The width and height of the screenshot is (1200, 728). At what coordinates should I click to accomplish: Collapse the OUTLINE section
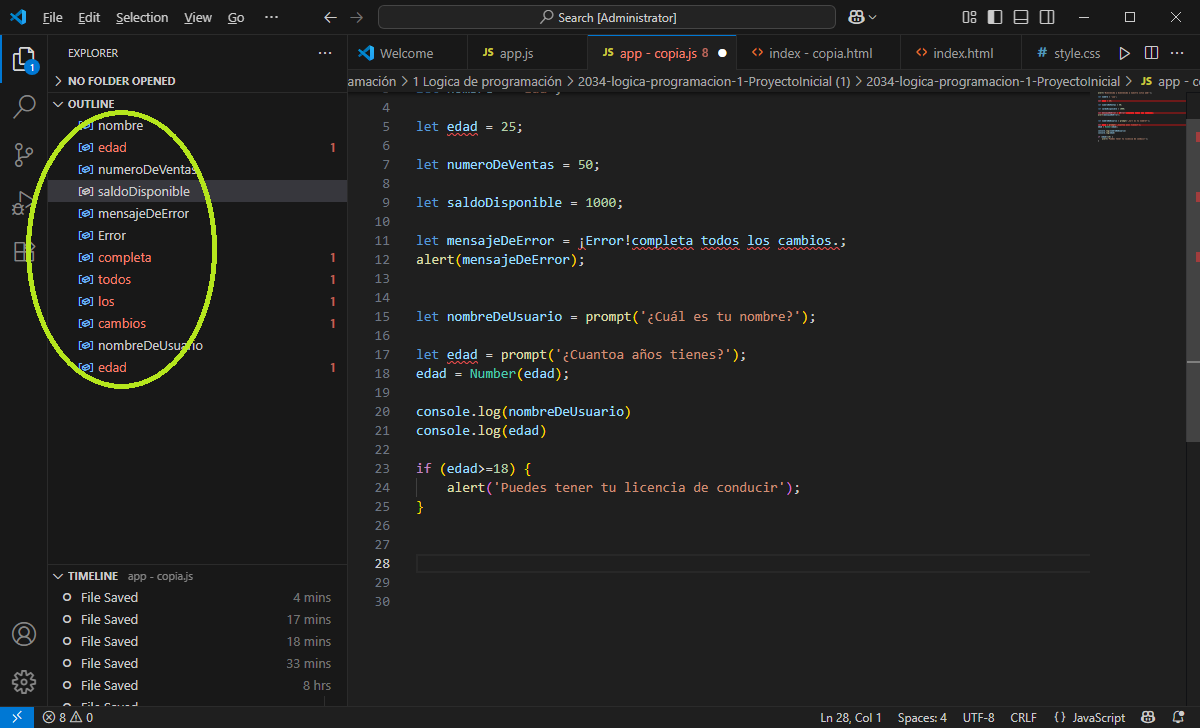tap(198, 104)
